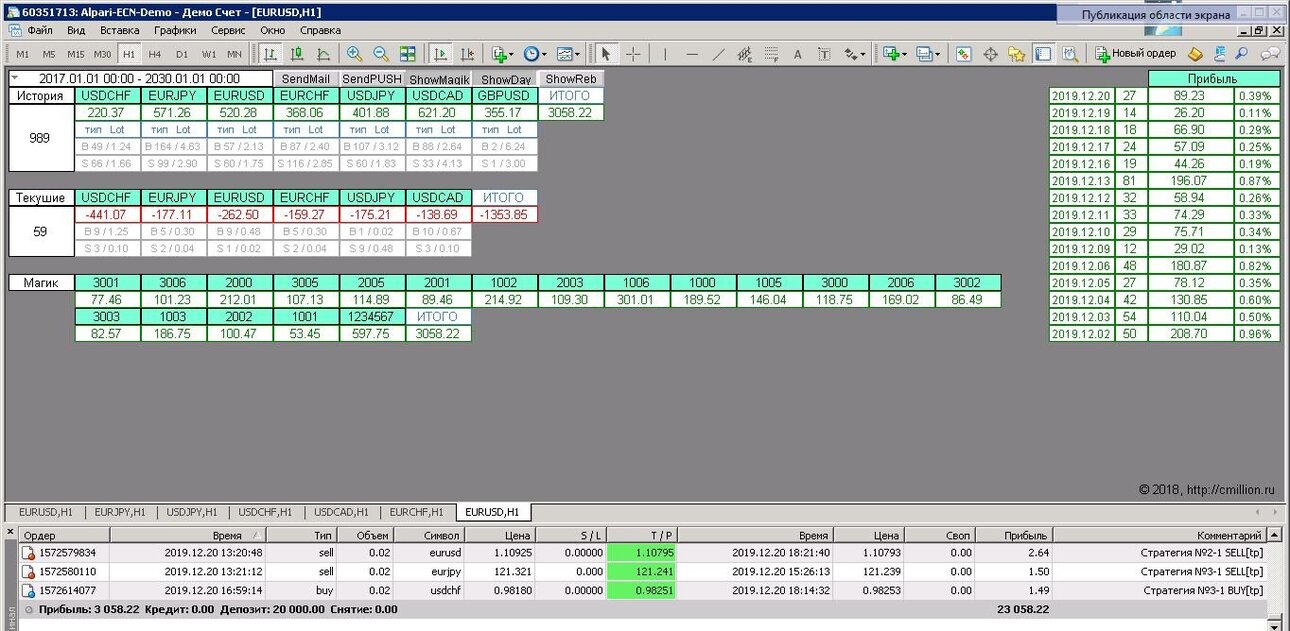Screen dimensions: 1290x631
Task: Pick the vertical line drawing tool
Action: tap(665, 54)
